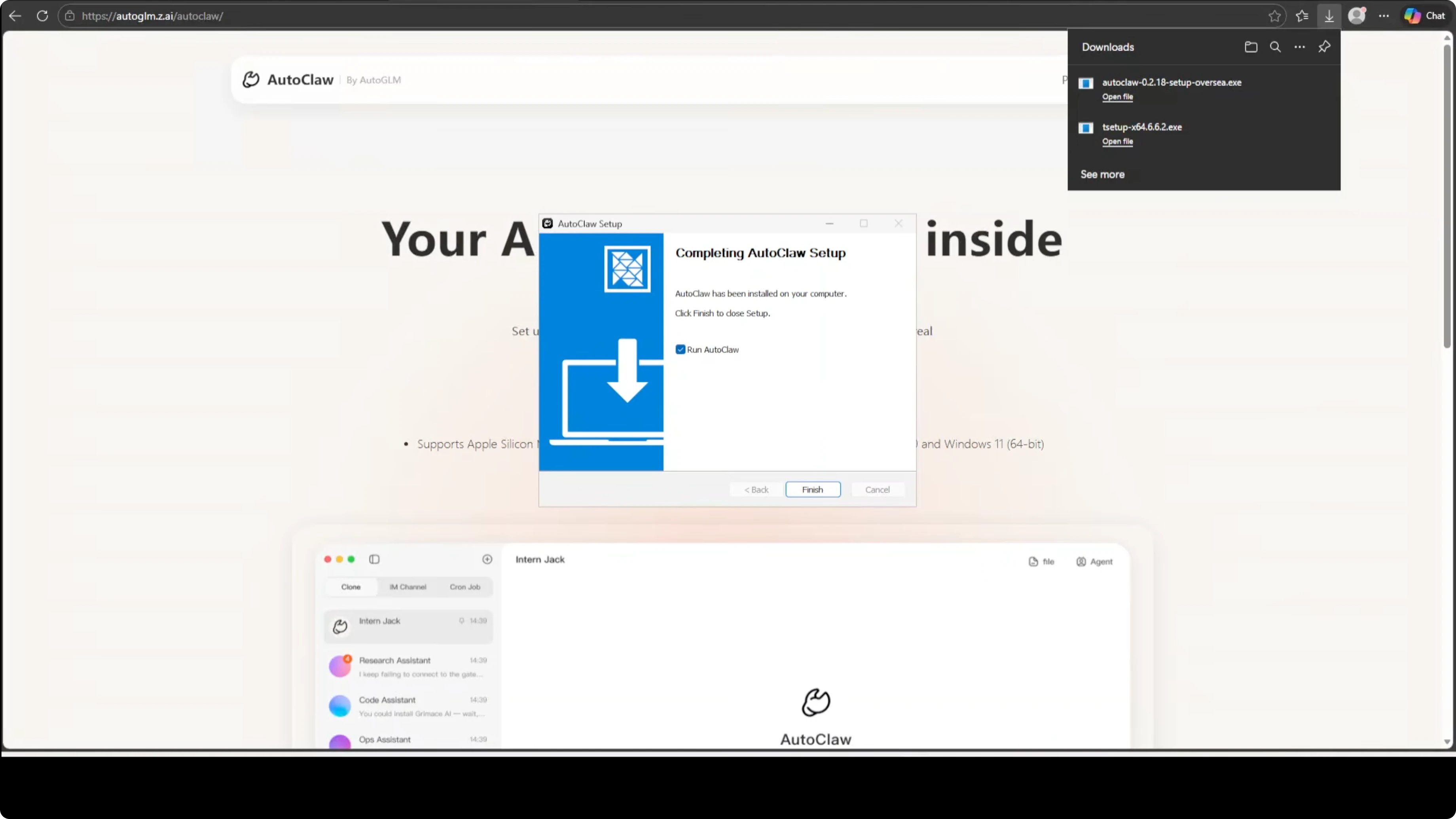Viewport: 1456px width, 819px height.
Task: Uncheck Run AutoClaw checkbox
Action: click(x=681, y=349)
